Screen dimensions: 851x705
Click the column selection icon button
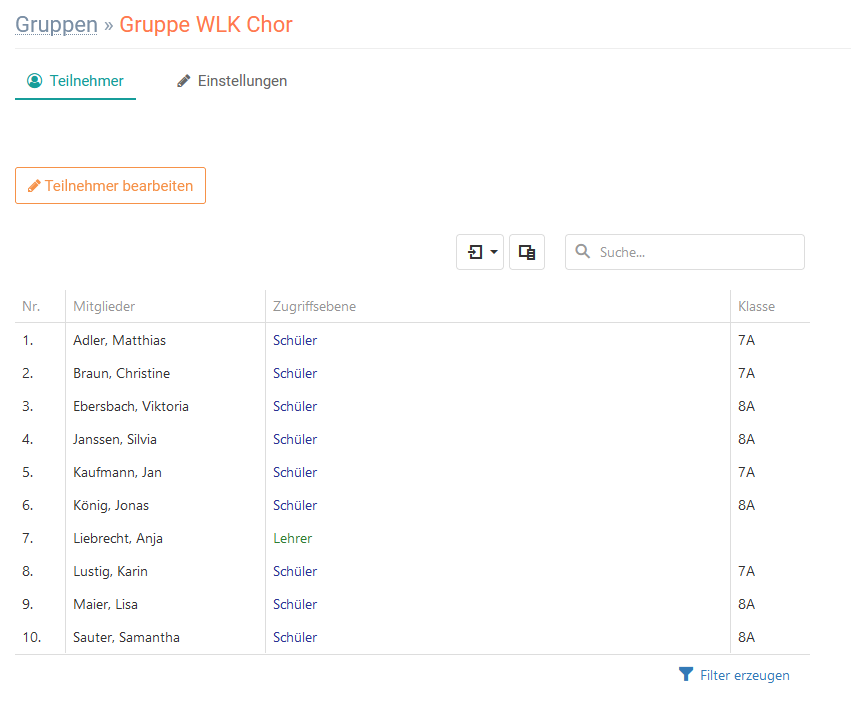[526, 252]
